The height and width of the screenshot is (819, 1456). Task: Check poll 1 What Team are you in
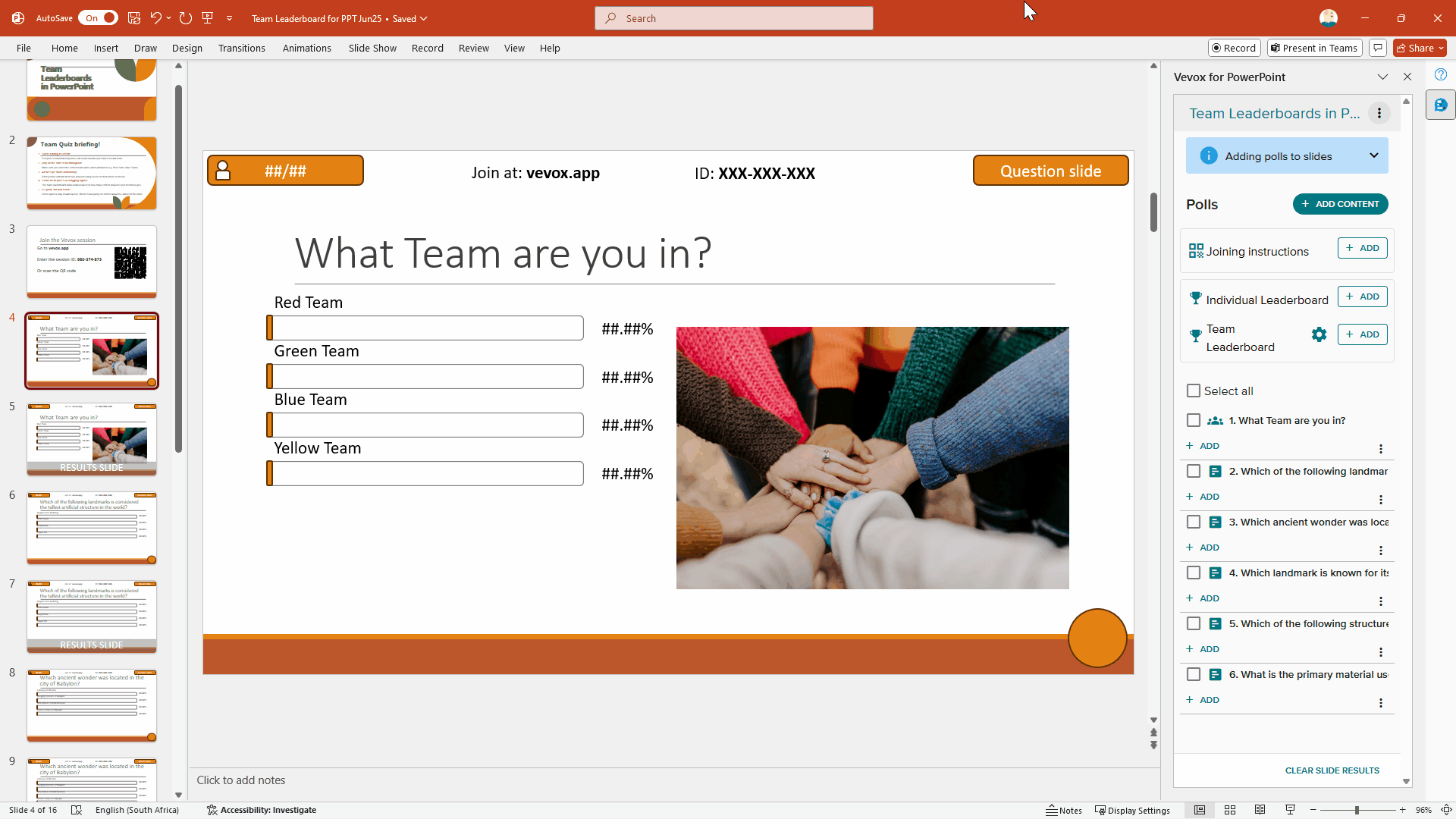1194,420
